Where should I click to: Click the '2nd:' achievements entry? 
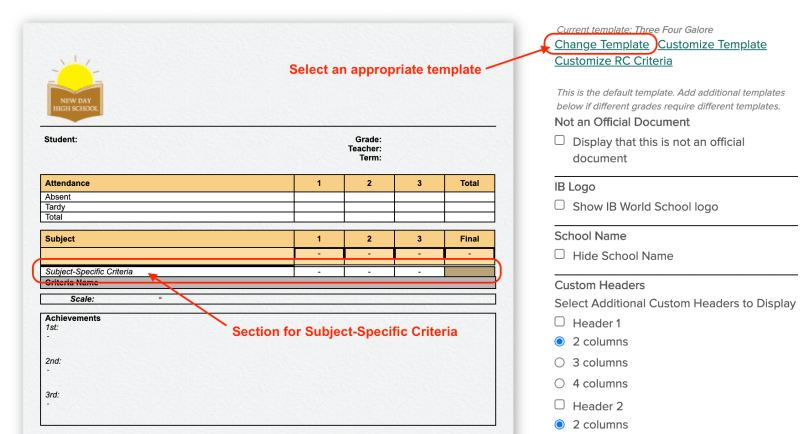[53, 361]
